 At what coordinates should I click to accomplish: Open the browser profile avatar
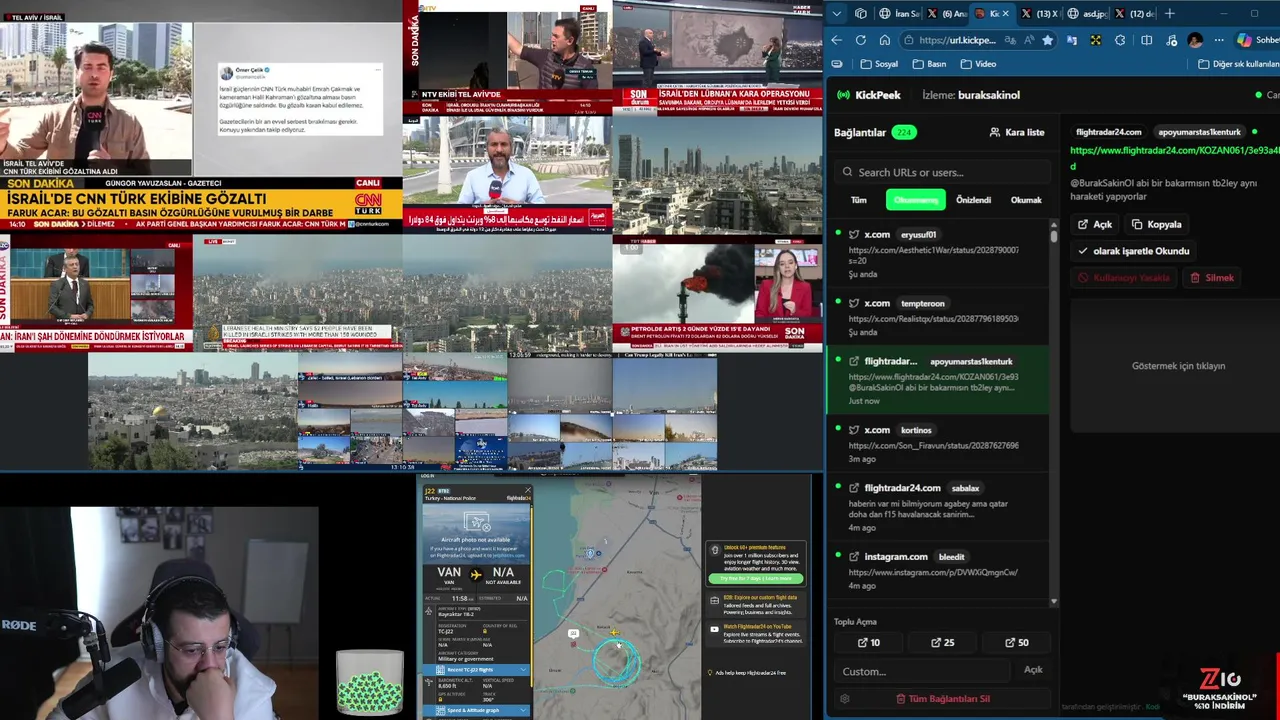pyautogui.click(x=1195, y=40)
